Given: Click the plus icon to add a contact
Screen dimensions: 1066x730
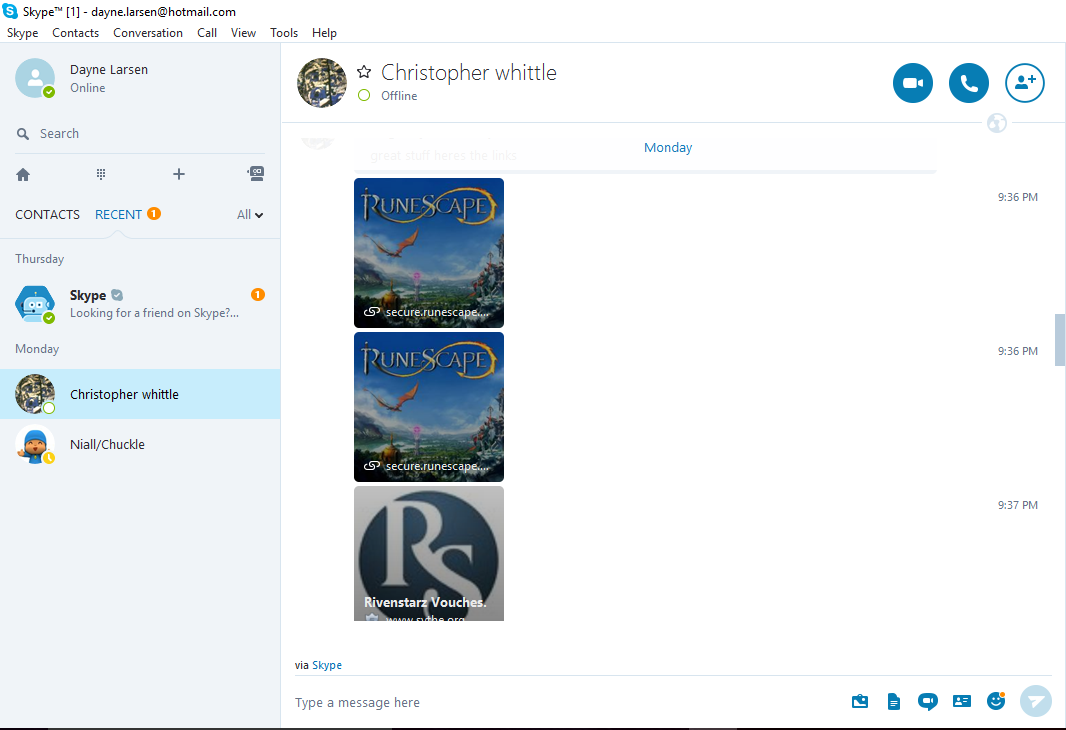Looking at the screenshot, I should (179, 174).
